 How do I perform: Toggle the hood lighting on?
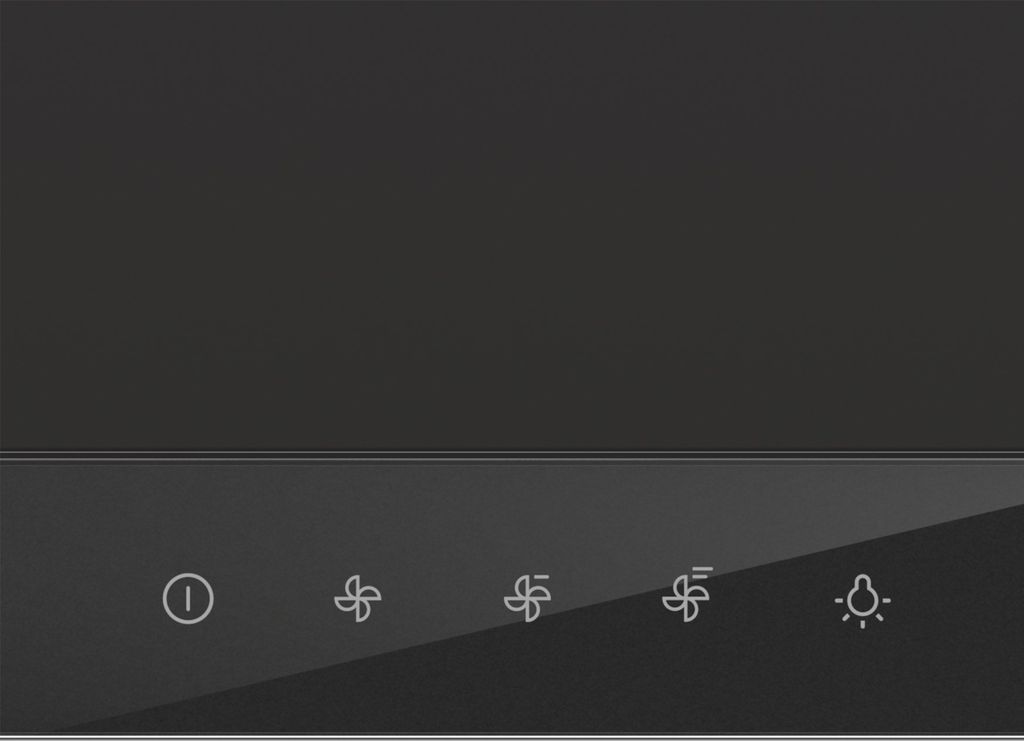point(863,601)
